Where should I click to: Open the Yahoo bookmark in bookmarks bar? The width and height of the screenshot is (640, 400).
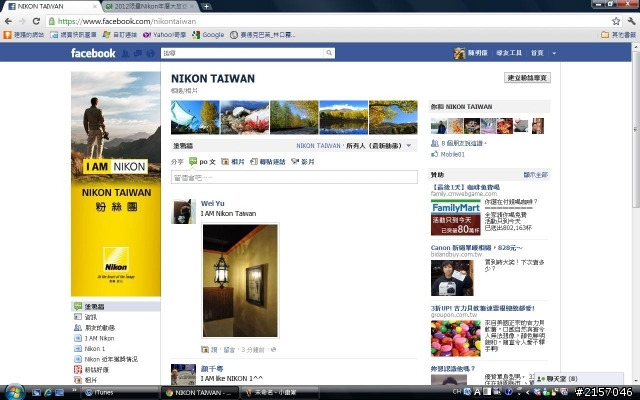[x=164, y=35]
